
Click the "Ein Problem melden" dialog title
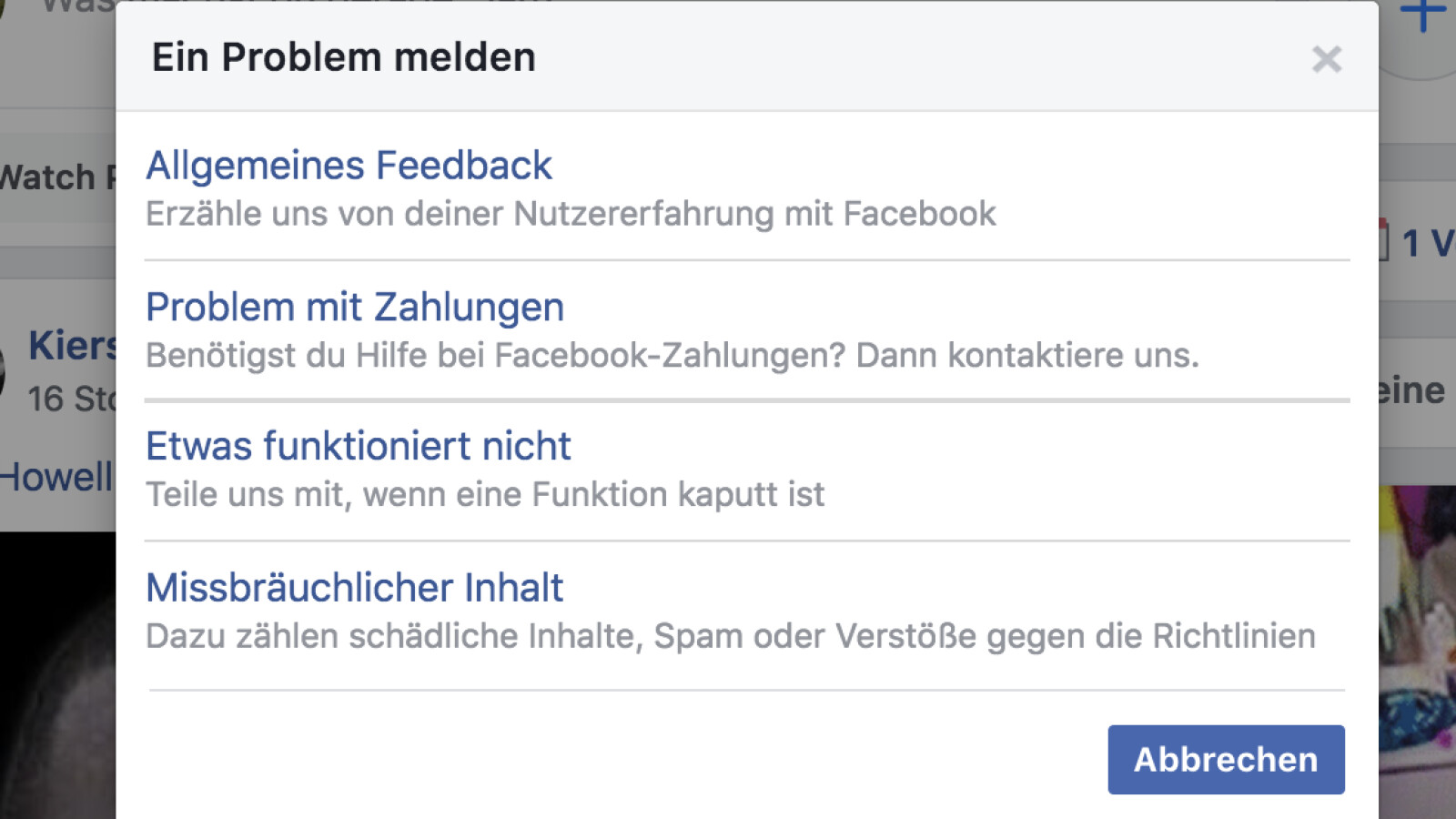point(344,57)
